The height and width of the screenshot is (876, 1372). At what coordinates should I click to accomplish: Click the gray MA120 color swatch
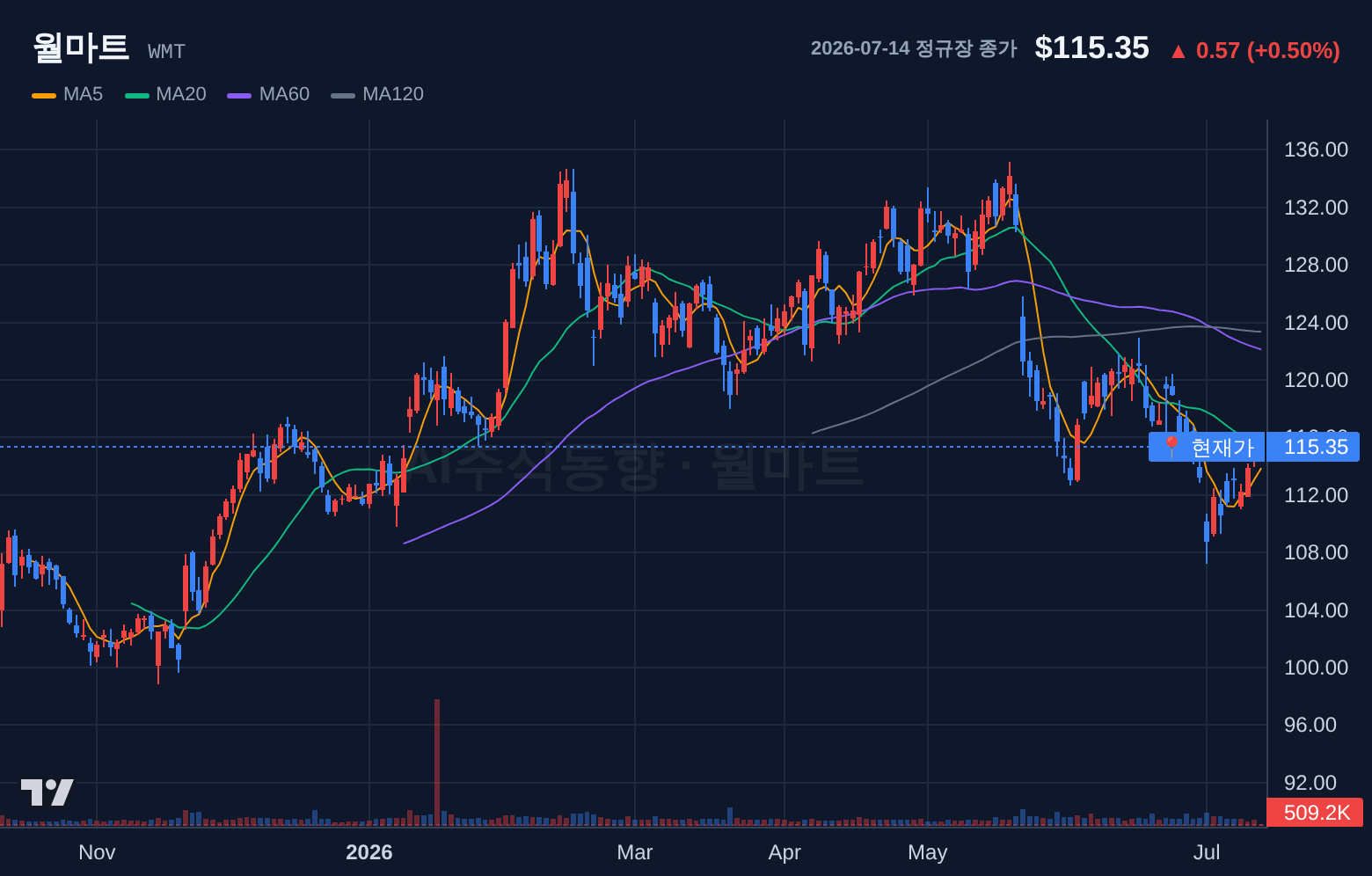click(x=343, y=95)
